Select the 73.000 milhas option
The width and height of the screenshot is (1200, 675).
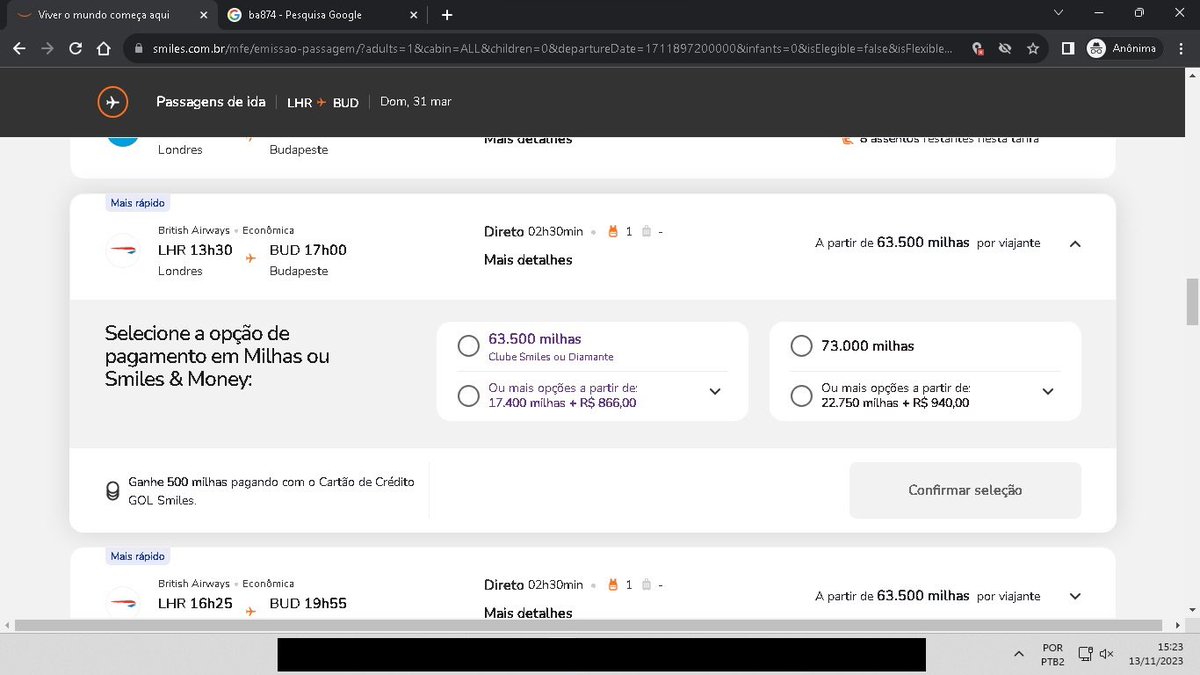pyautogui.click(x=801, y=346)
